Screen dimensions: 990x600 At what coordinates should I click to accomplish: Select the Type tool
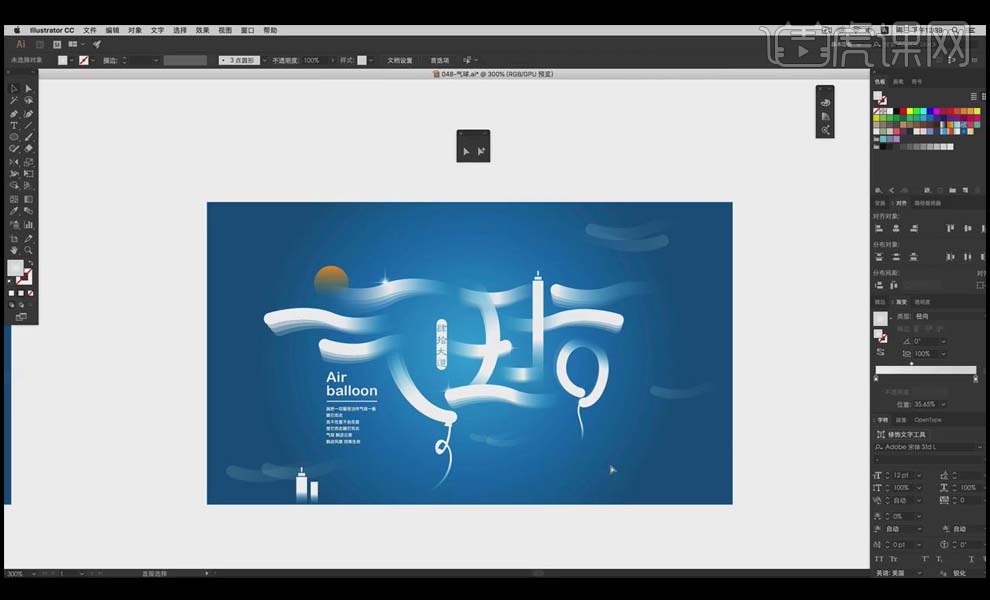pos(13,125)
